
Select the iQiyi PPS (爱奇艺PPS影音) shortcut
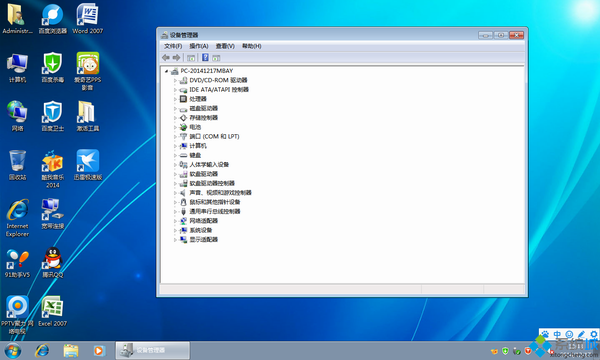88,71
